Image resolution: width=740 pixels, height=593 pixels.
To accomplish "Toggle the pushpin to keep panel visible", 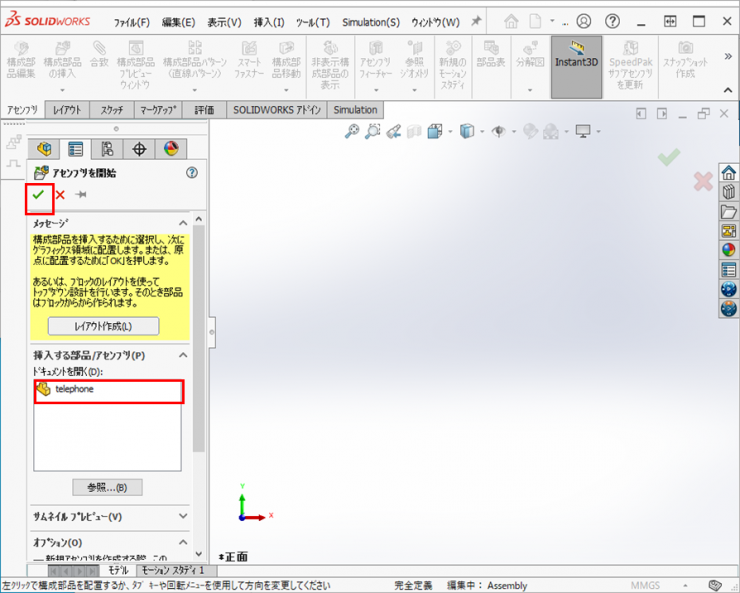I will pos(81,195).
